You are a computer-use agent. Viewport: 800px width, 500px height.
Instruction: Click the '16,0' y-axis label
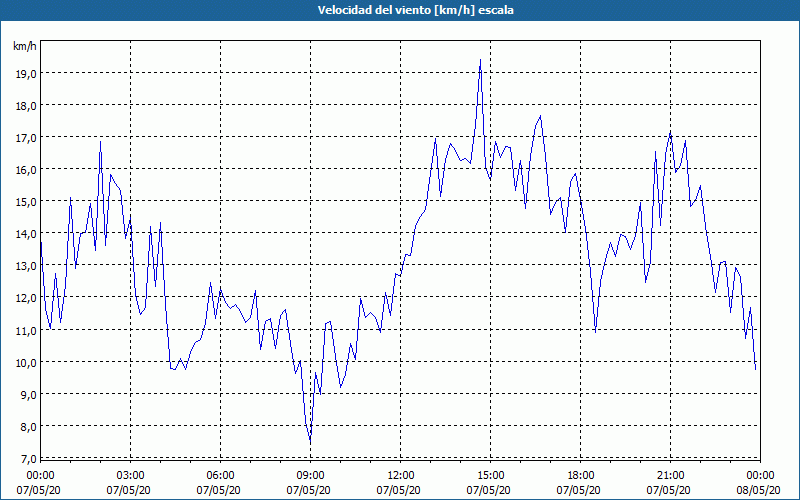coord(26,170)
